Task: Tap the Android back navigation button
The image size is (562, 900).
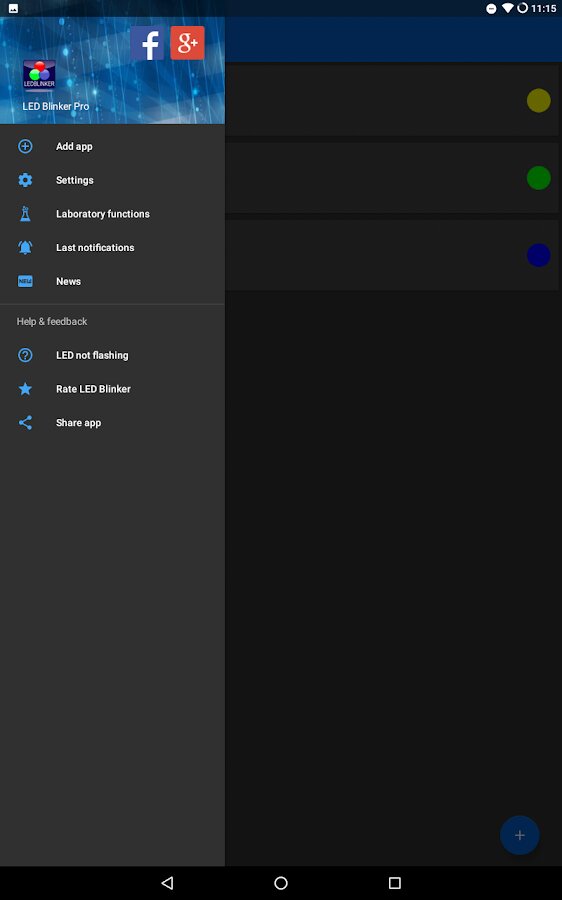Action: (167, 883)
